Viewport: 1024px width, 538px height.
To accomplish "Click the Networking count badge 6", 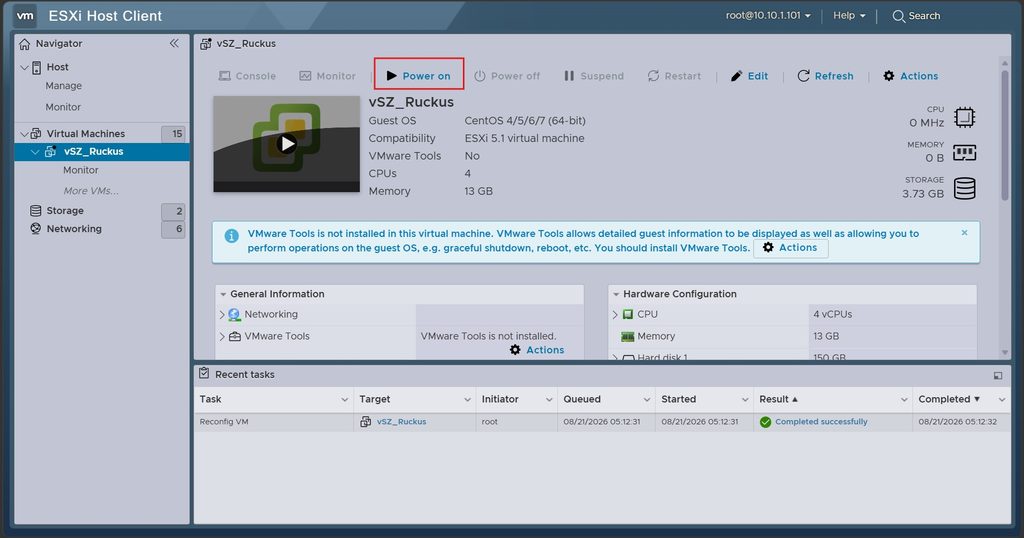I will 174,229.
